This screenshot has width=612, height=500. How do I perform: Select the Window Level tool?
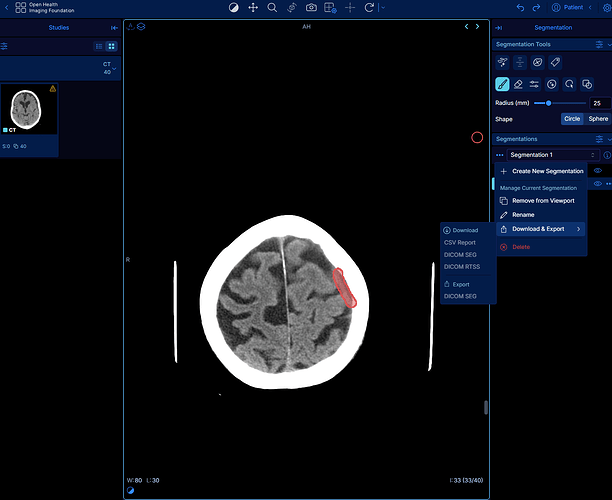pyautogui.click(x=234, y=7)
